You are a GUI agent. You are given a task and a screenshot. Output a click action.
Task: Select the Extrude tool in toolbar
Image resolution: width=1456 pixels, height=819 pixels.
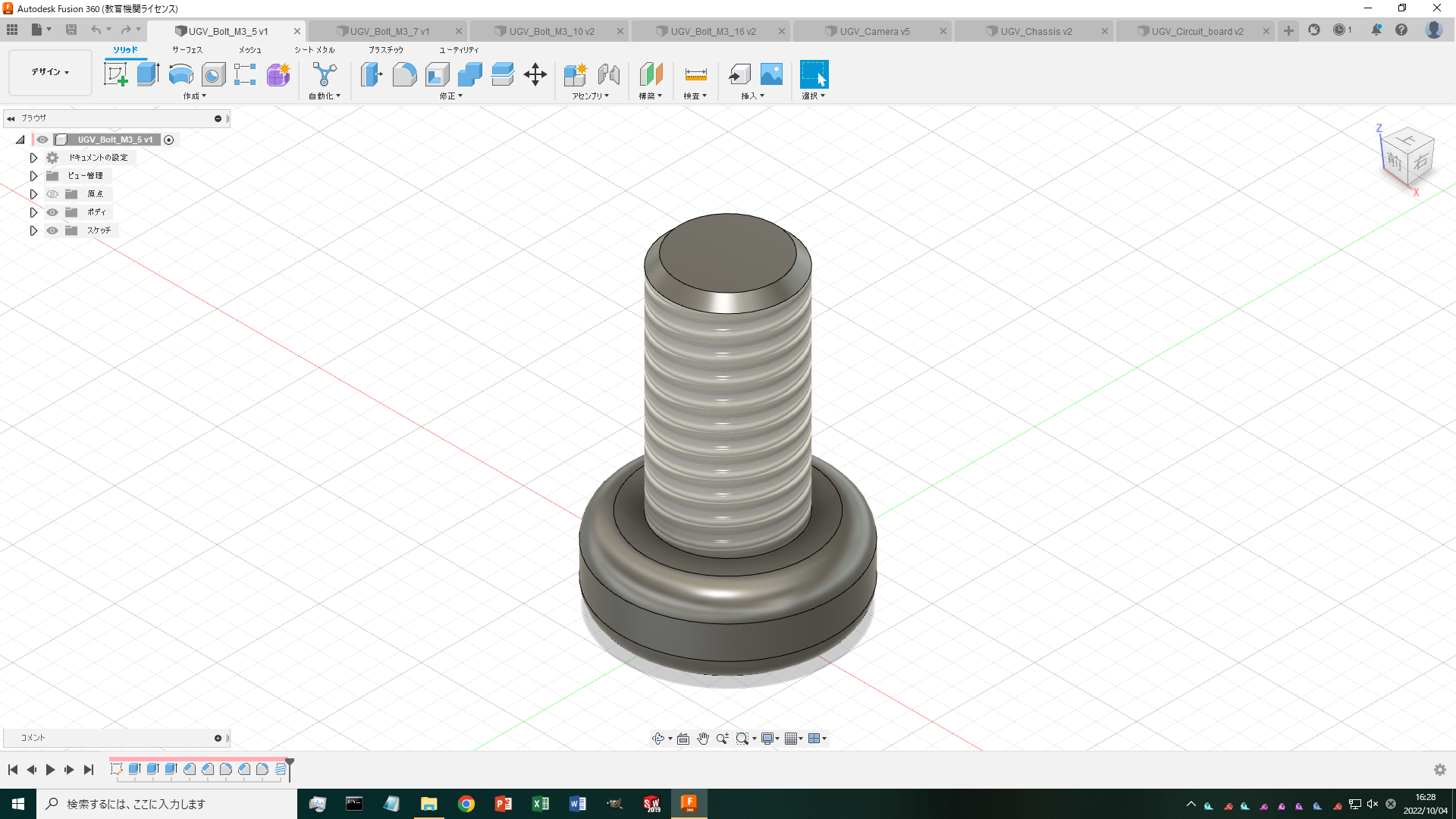(x=148, y=74)
